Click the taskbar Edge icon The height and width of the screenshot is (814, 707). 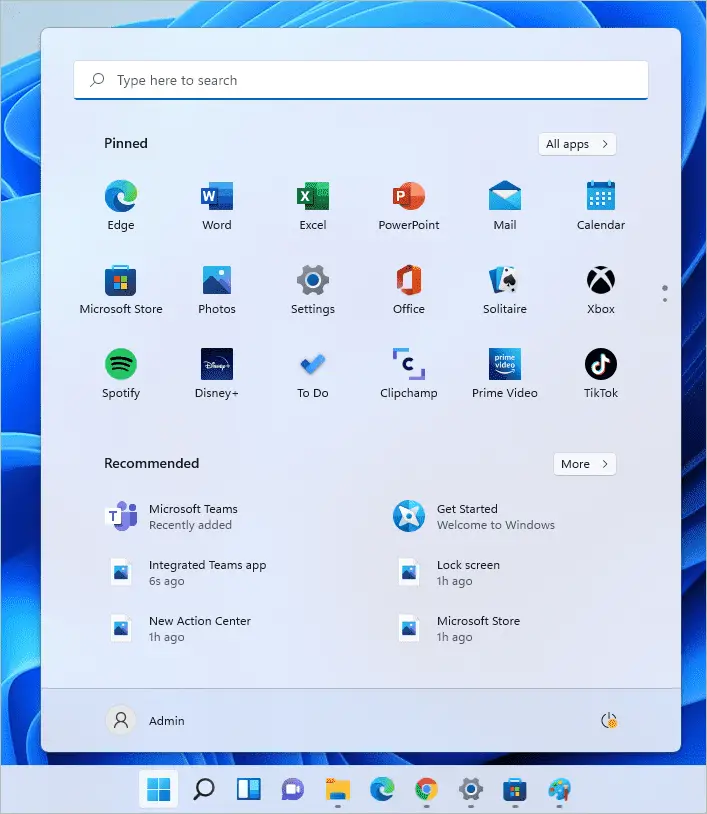coord(382,790)
